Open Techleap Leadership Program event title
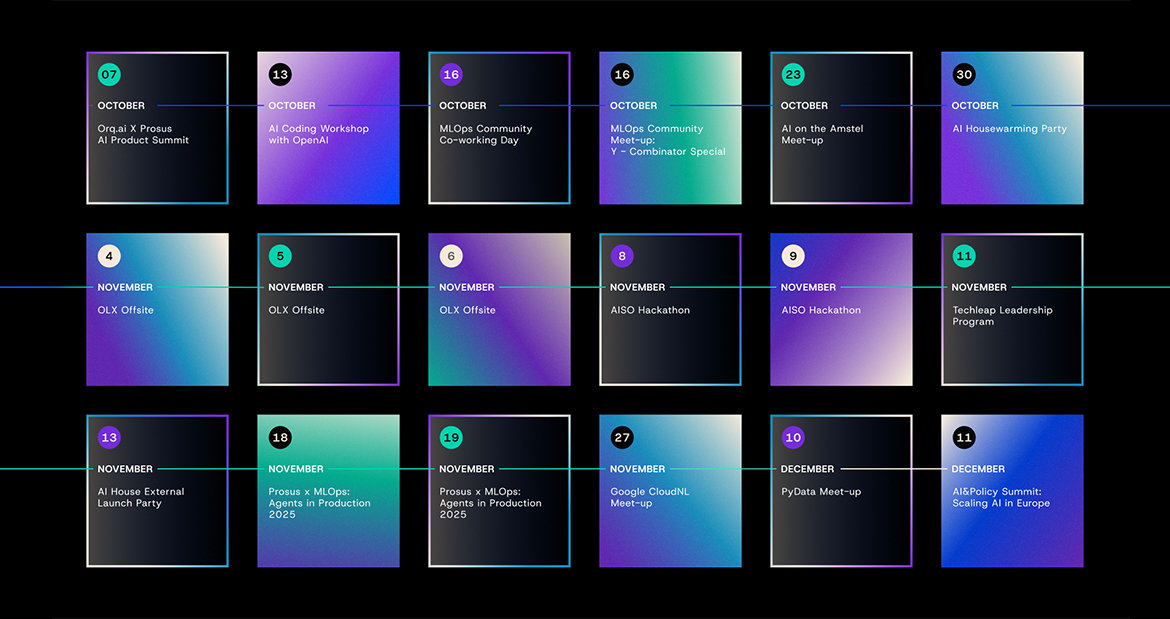Viewport: 1170px width, 619px height. coord(1002,316)
